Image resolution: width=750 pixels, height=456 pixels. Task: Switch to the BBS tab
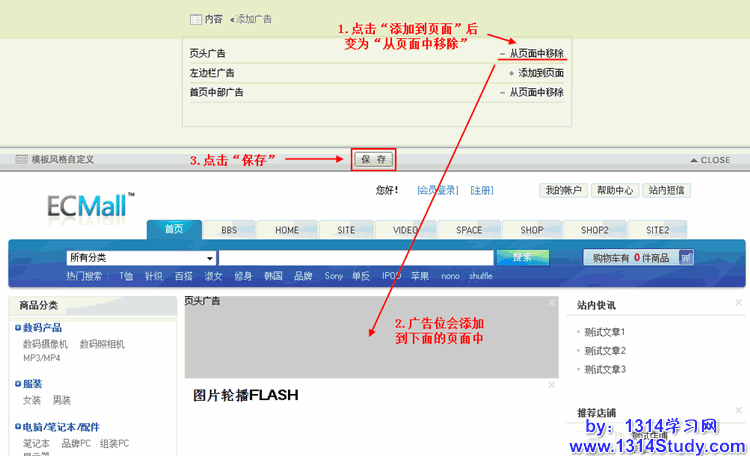tap(229, 230)
